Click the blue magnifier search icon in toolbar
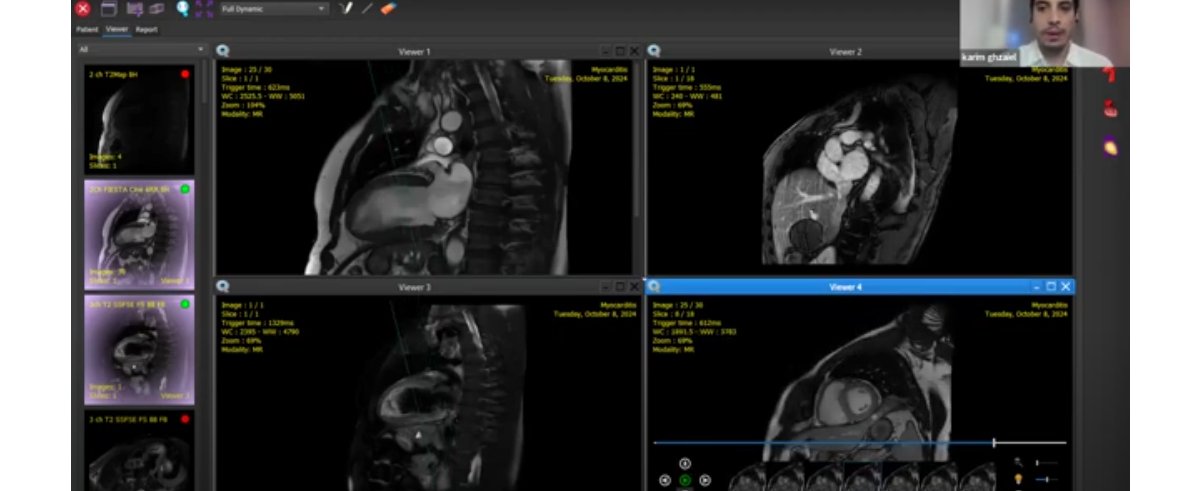1200x491 pixels. [x=183, y=8]
